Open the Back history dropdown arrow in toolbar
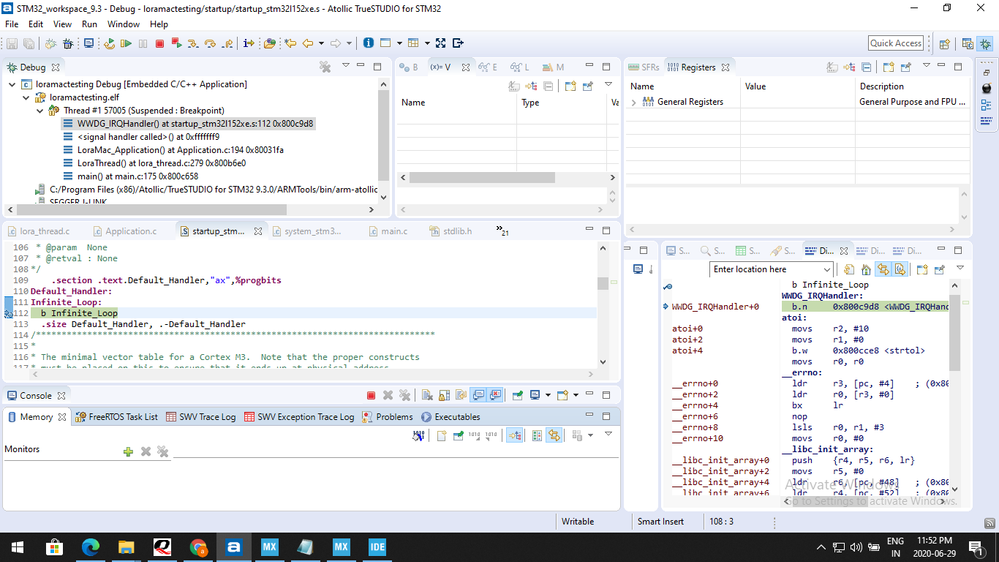Viewport: 999px width, 562px height. pyautogui.click(x=320, y=43)
